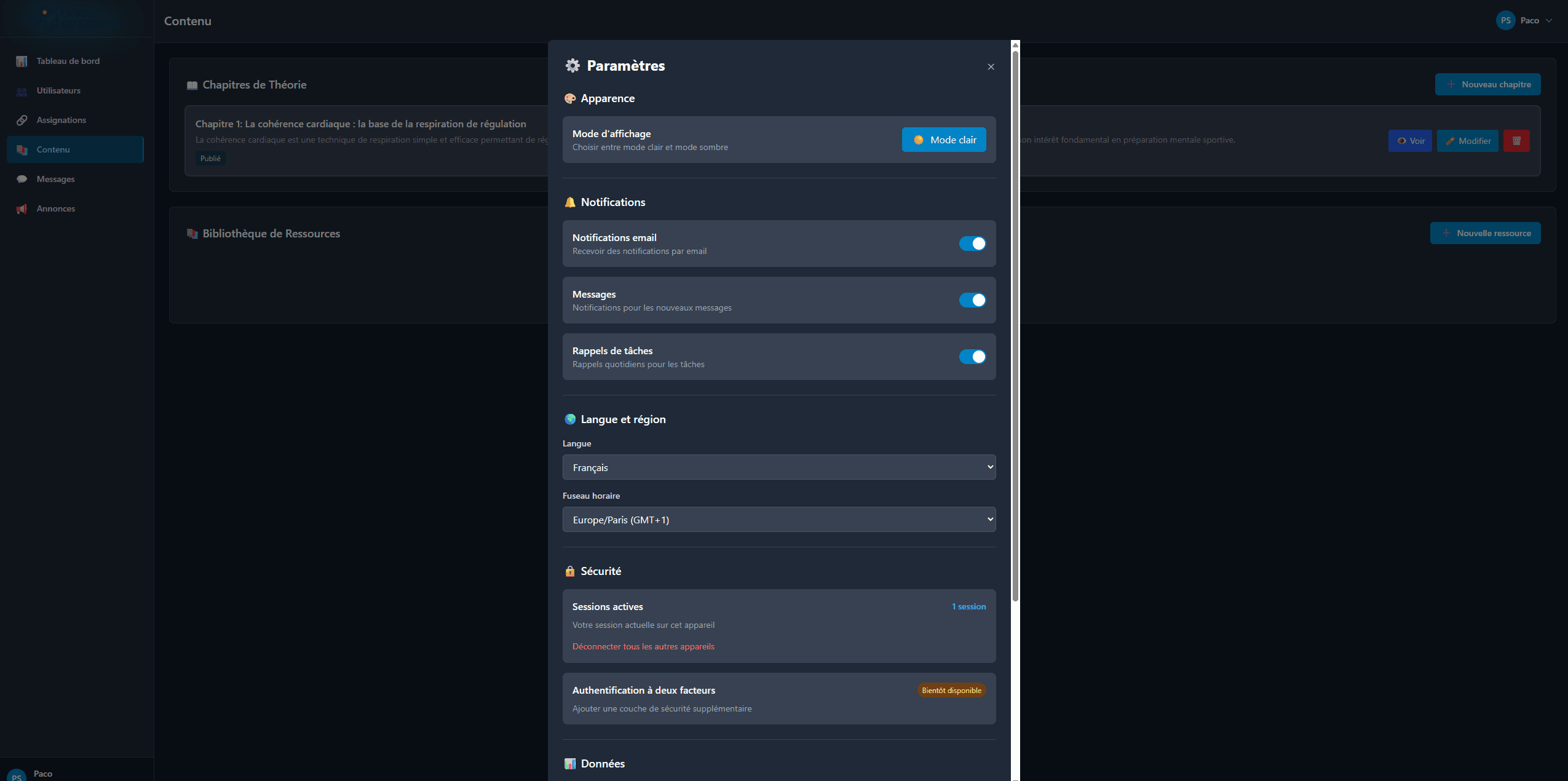Click the Utilisateurs sidebar icon
Image resolution: width=1568 pixels, height=781 pixels.
(22, 91)
